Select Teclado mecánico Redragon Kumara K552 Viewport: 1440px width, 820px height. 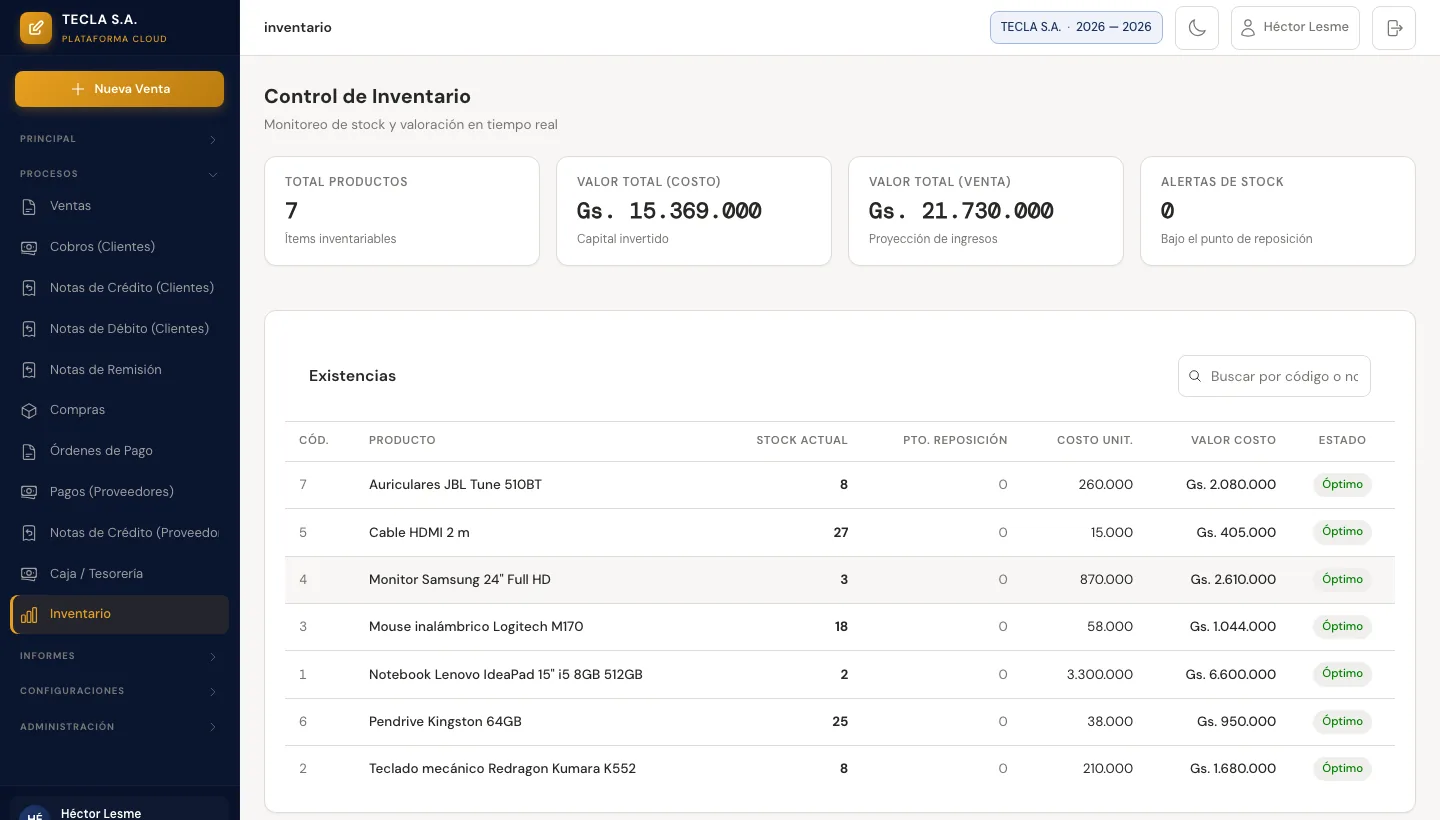click(840, 769)
